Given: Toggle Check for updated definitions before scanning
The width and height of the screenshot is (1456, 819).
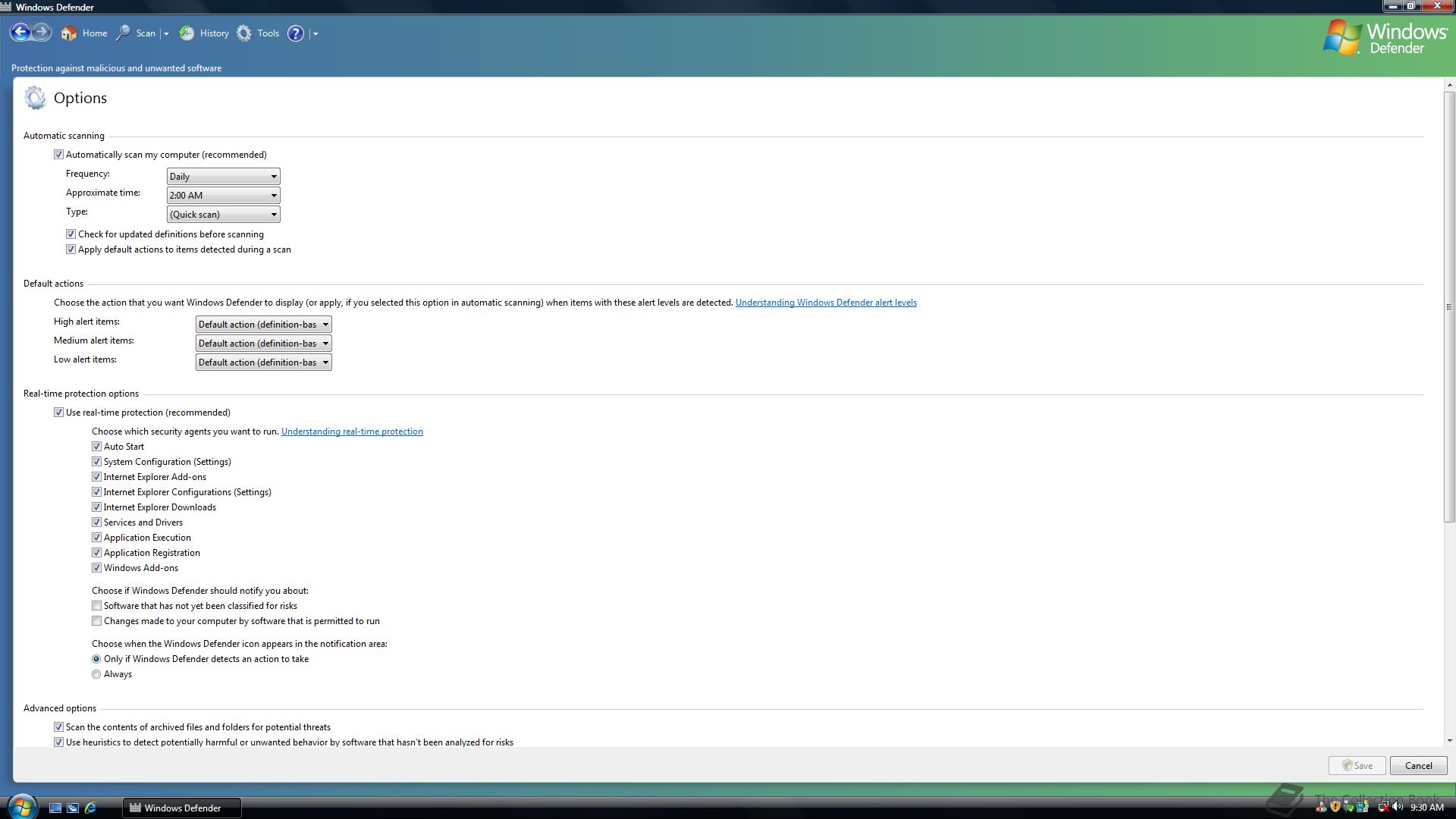Looking at the screenshot, I should tap(71, 234).
